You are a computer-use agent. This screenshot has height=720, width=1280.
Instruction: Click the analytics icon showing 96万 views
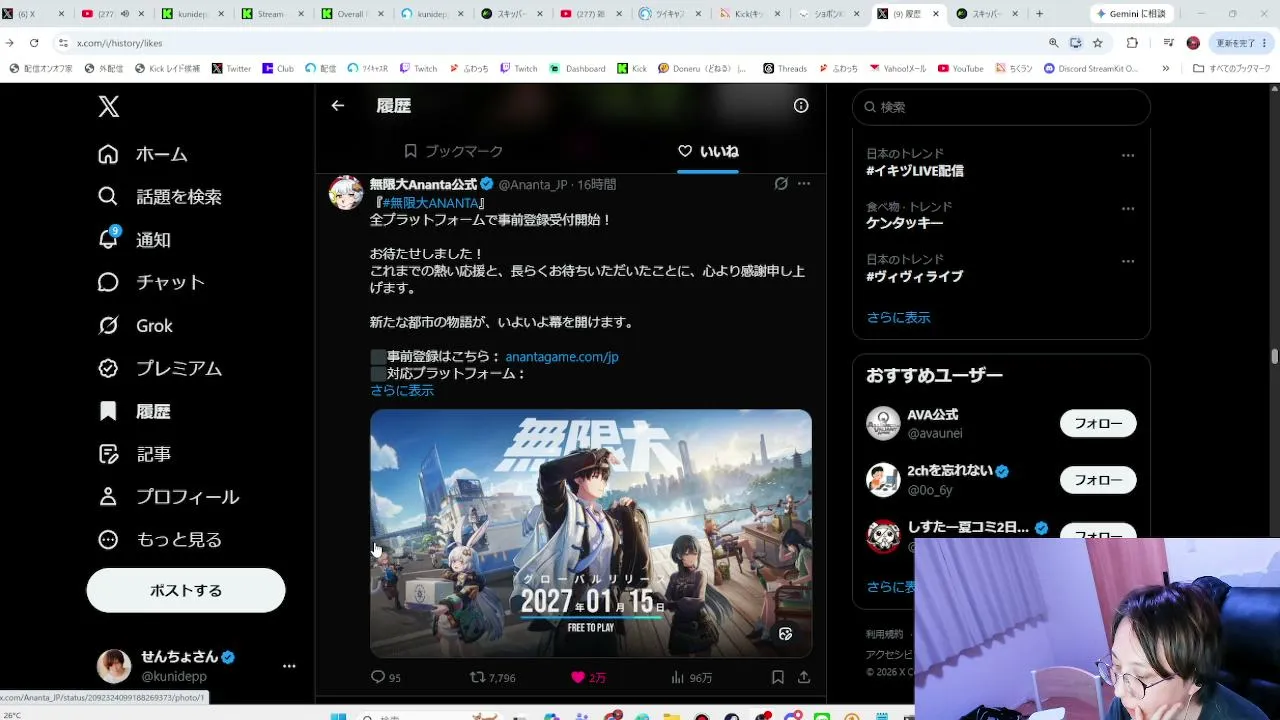692,677
